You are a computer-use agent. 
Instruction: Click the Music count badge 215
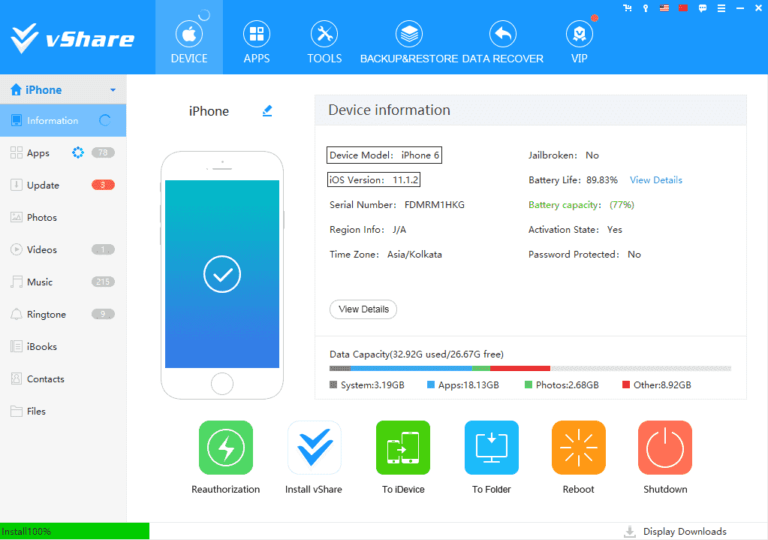pos(103,282)
